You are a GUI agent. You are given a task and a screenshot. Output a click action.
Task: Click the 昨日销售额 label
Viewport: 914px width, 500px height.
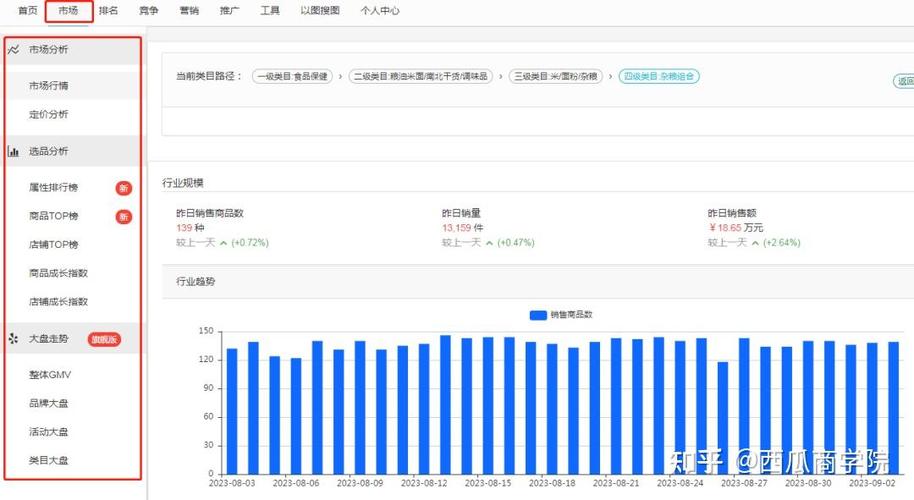pyautogui.click(x=732, y=213)
